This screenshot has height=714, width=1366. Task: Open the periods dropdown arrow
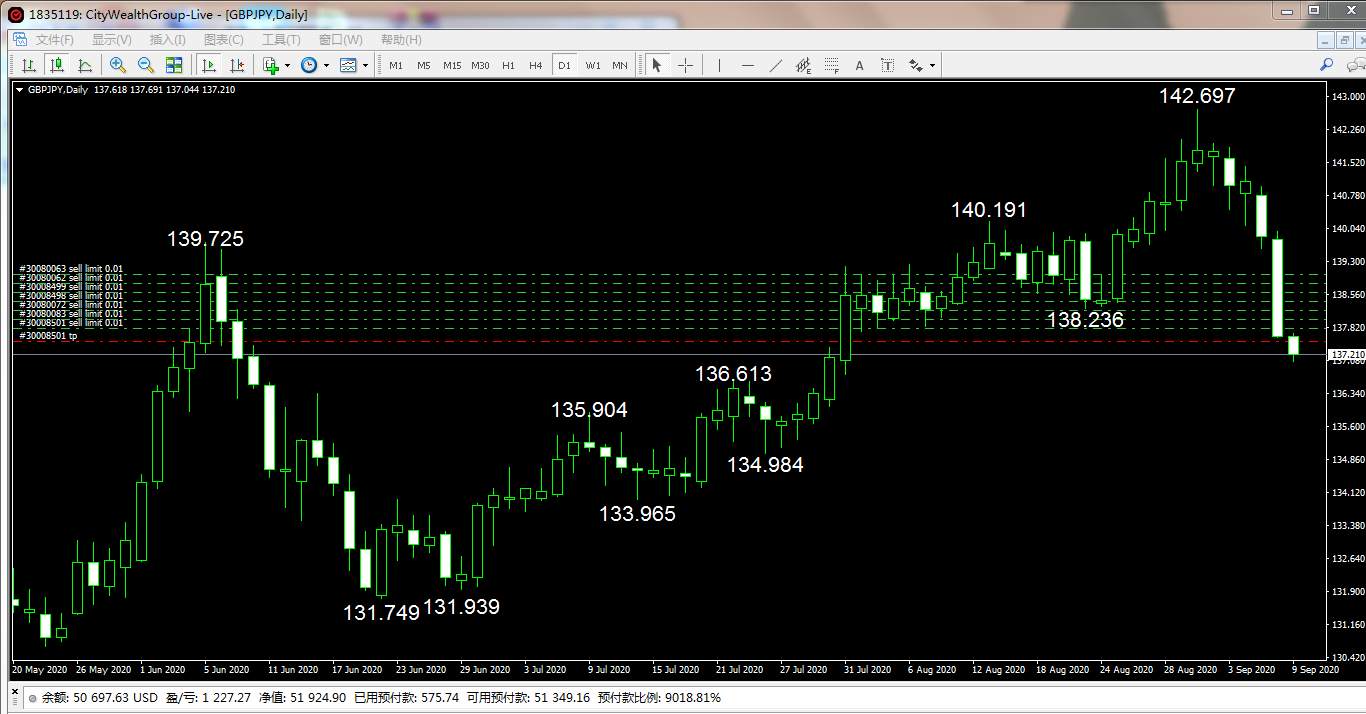tap(326, 65)
